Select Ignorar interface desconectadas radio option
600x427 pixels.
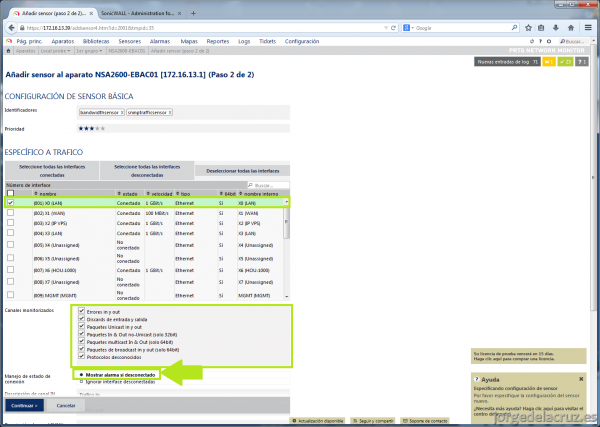coord(82,382)
